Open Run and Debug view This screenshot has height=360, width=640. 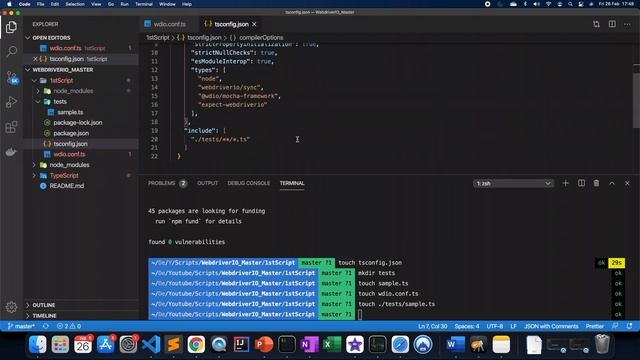pos(11,102)
